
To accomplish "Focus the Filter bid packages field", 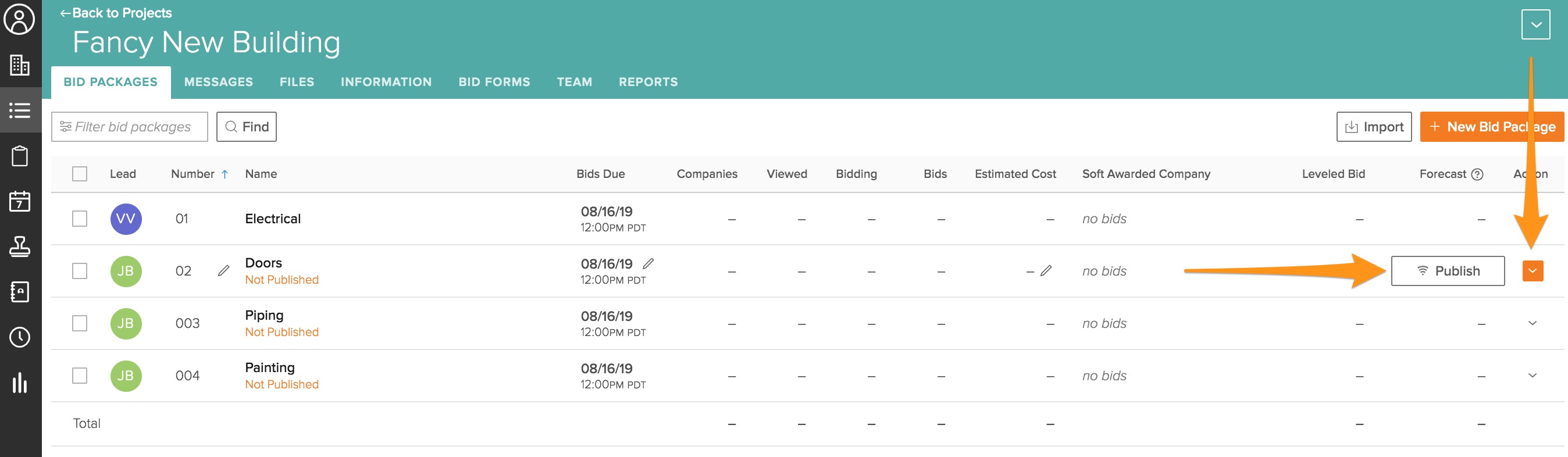I will coord(130,127).
